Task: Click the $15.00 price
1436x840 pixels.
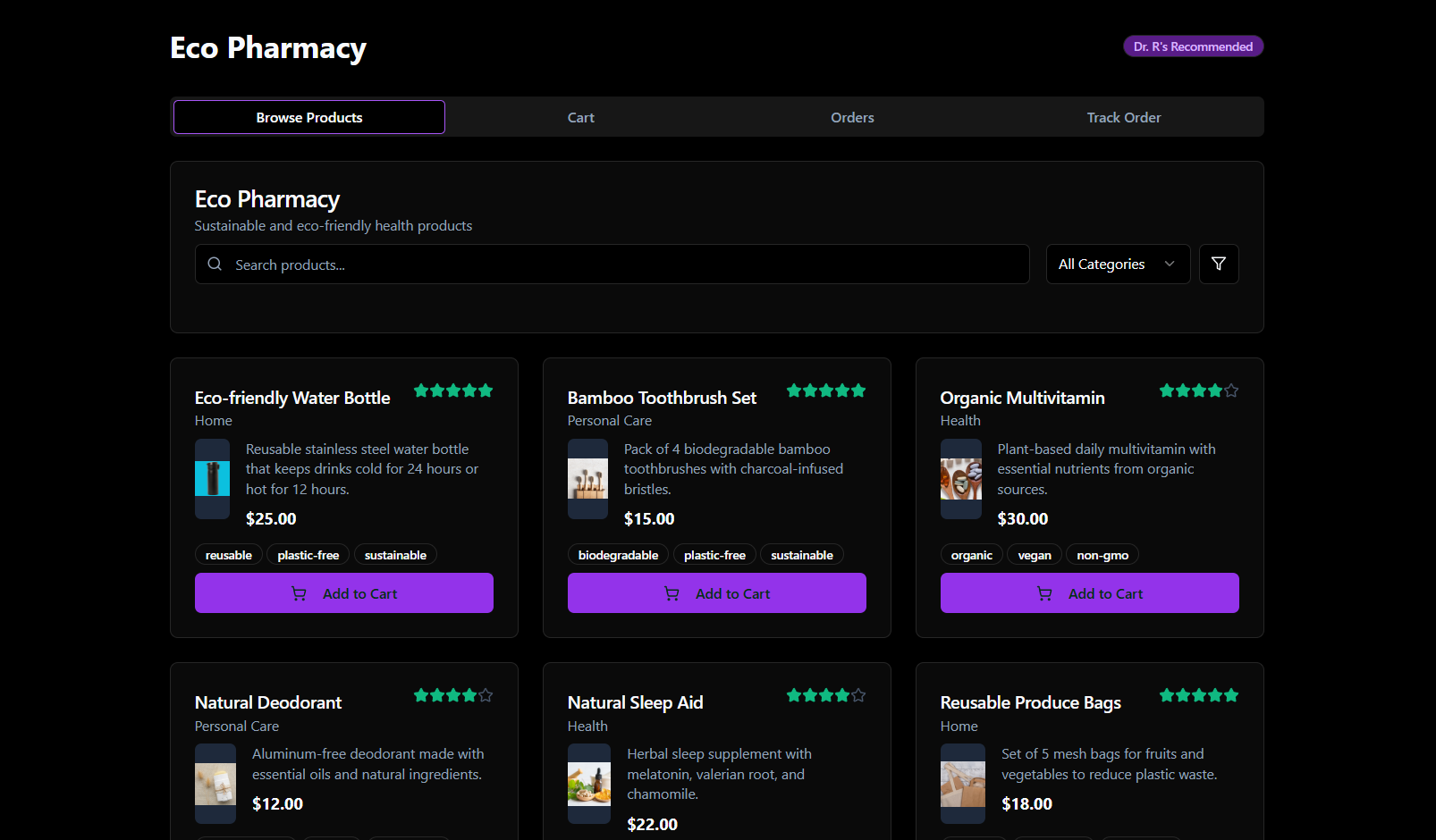Action: (649, 518)
